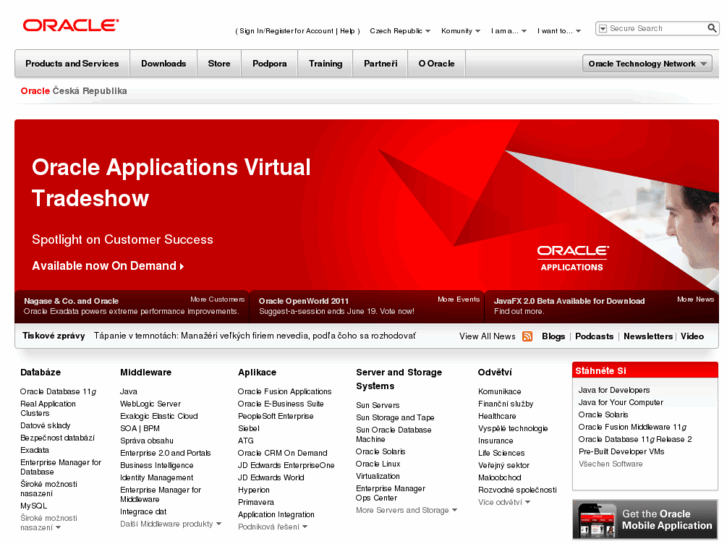The width and height of the screenshot is (727, 545).
Task: Open the Tápanie v temnotách press release
Action: pyautogui.click(x=255, y=336)
